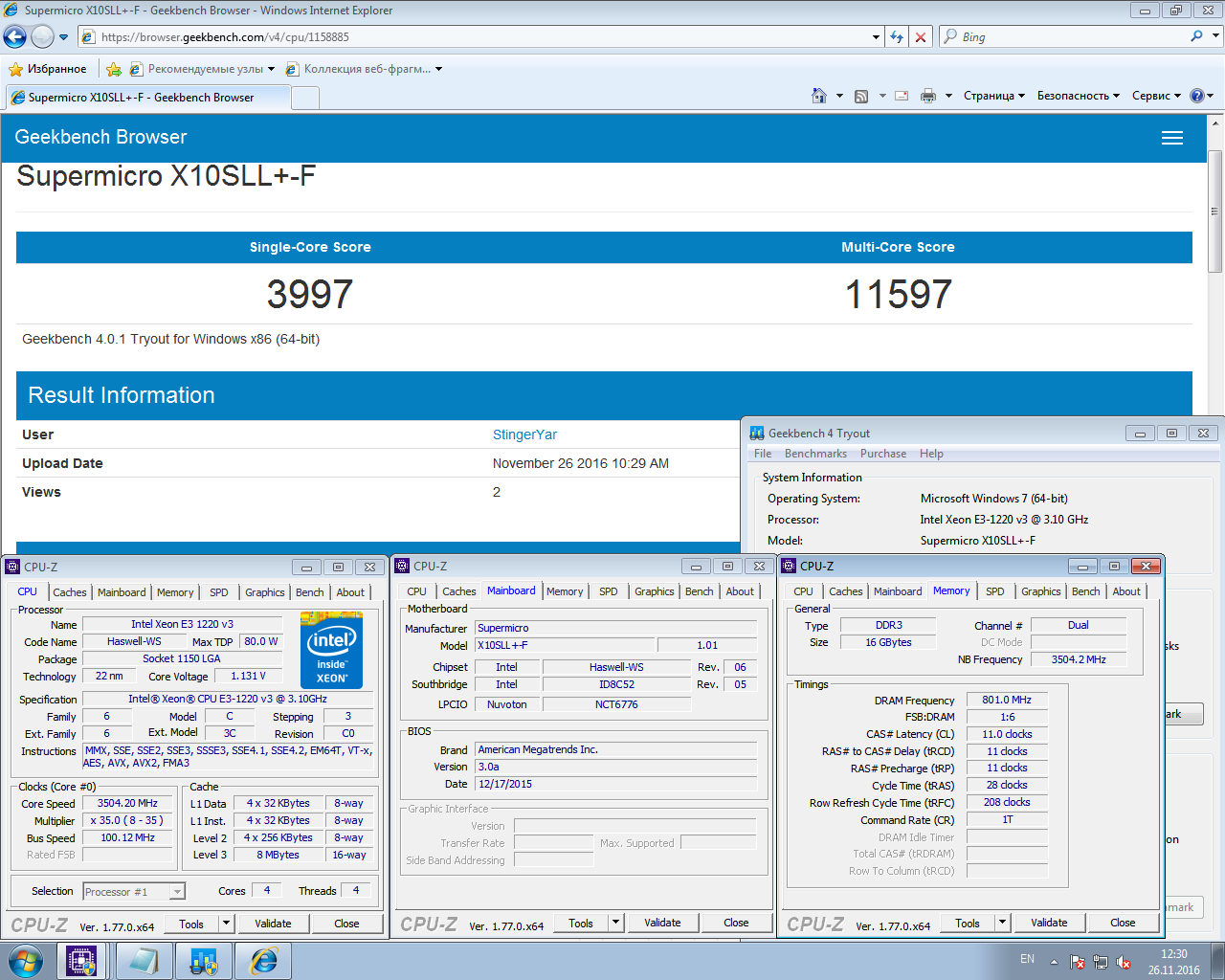Image resolution: width=1225 pixels, height=980 pixels.
Task: Open the StingerYar user link
Action: click(524, 434)
